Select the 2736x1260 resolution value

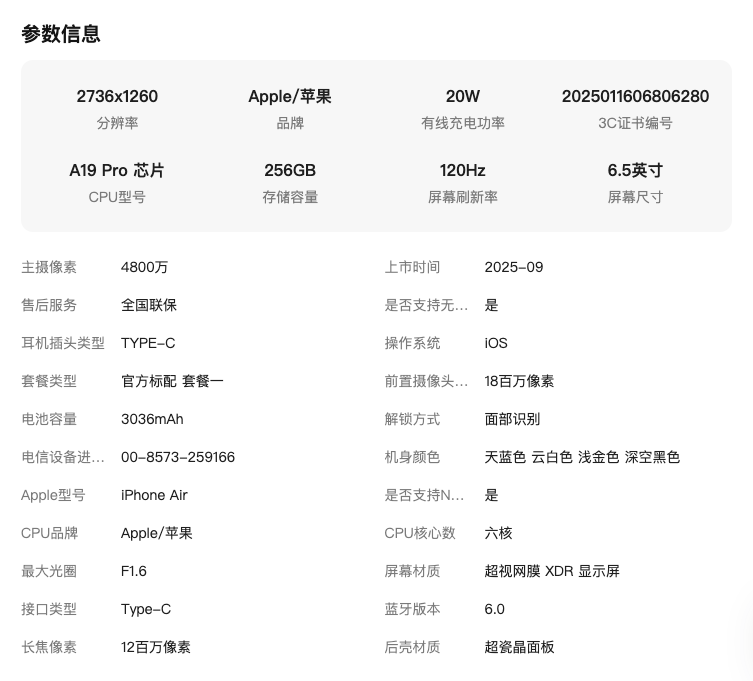(117, 97)
